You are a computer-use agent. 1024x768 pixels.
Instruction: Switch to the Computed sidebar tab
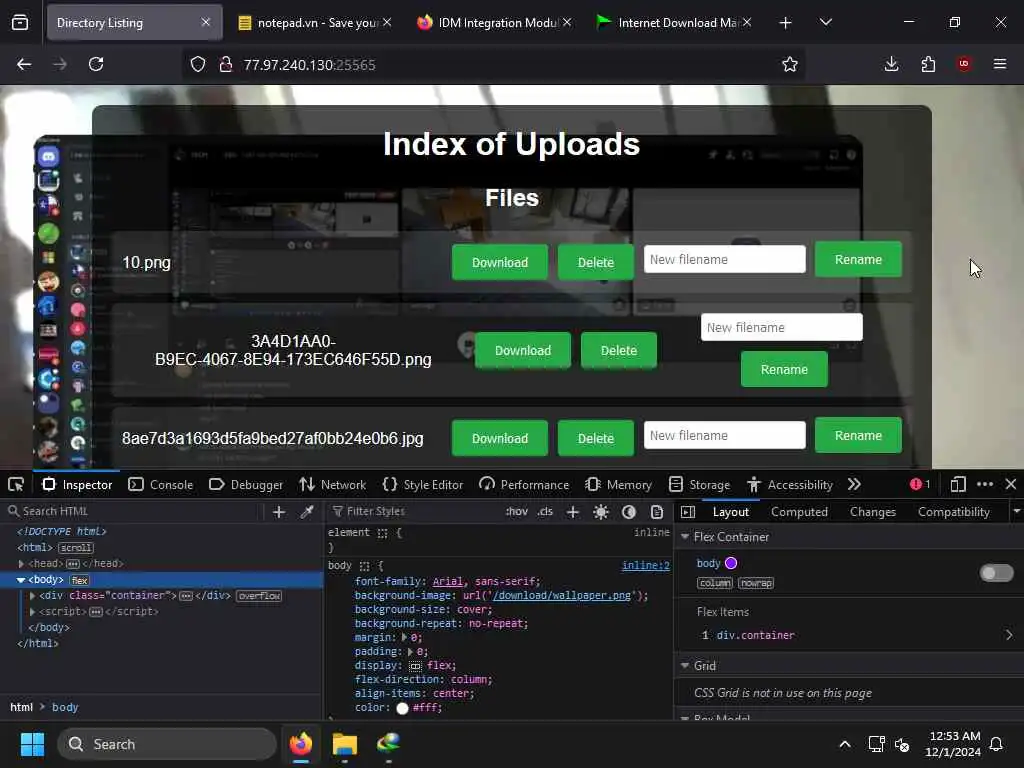click(799, 512)
